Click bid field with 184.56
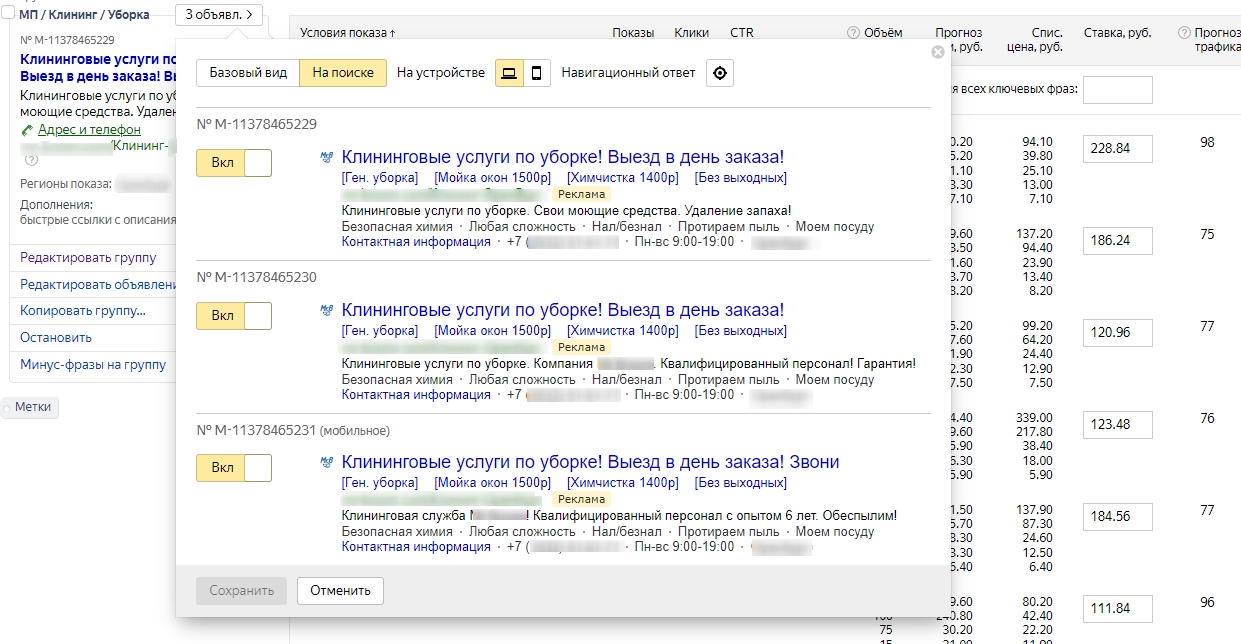 pyautogui.click(x=1117, y=516)
